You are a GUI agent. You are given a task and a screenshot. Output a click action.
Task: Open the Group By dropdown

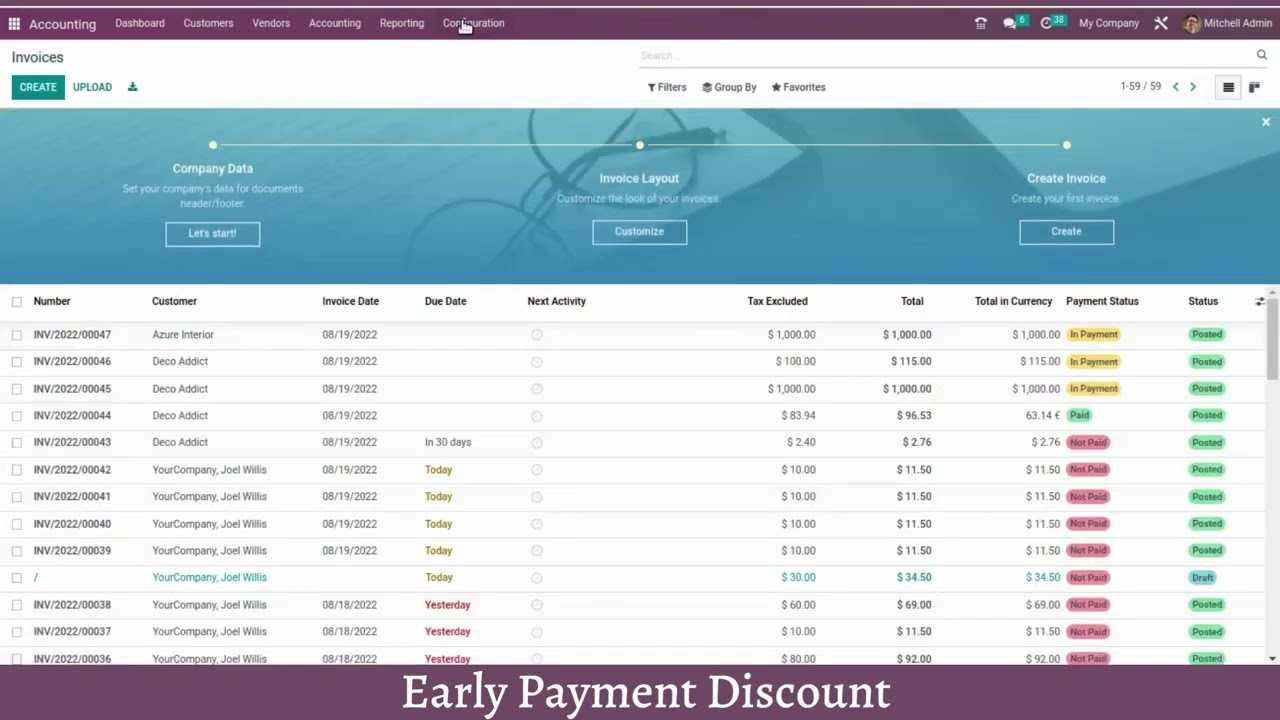pyautogui.click(x=729, y=87)
